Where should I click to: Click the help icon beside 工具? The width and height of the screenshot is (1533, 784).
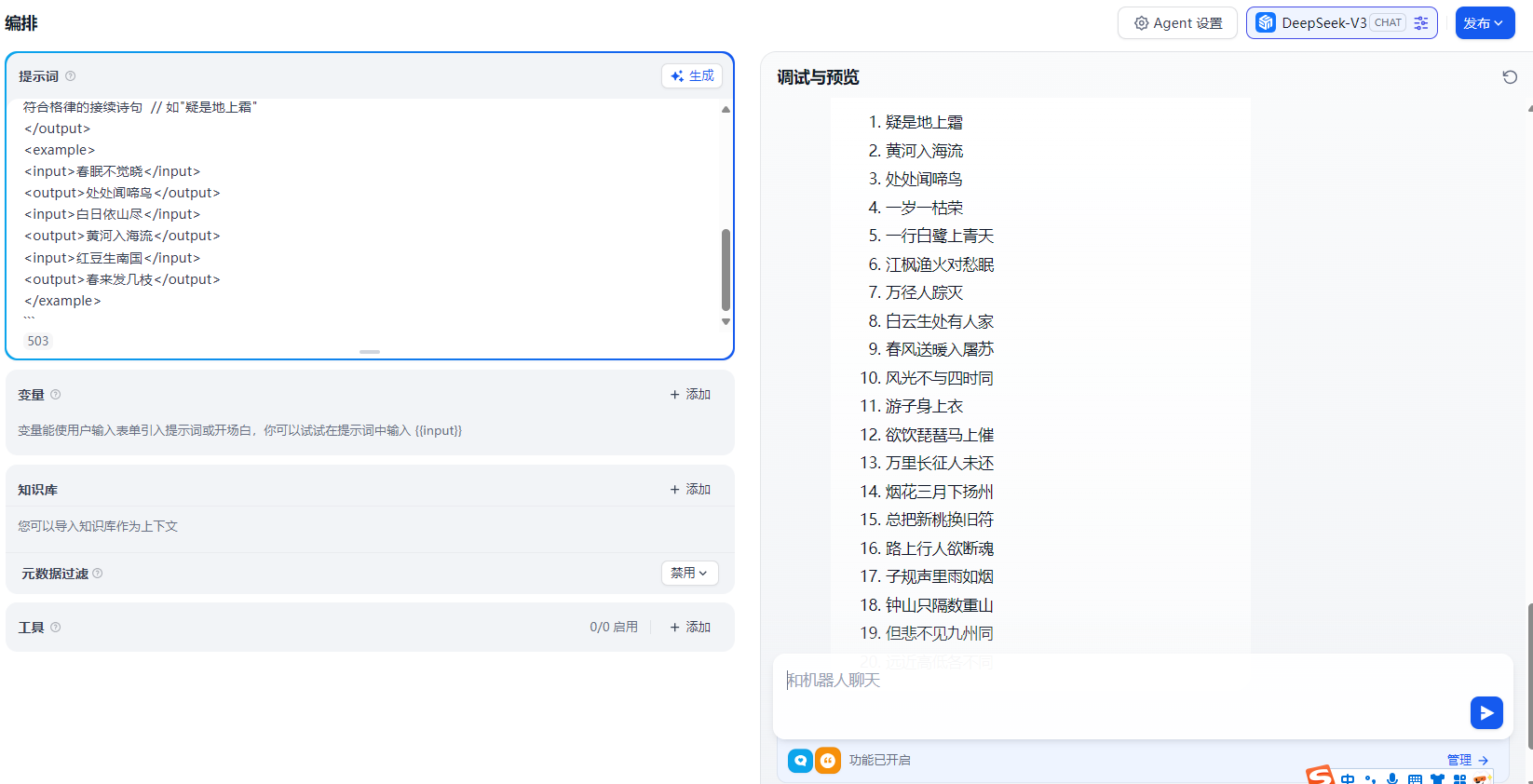click(56, 628)
